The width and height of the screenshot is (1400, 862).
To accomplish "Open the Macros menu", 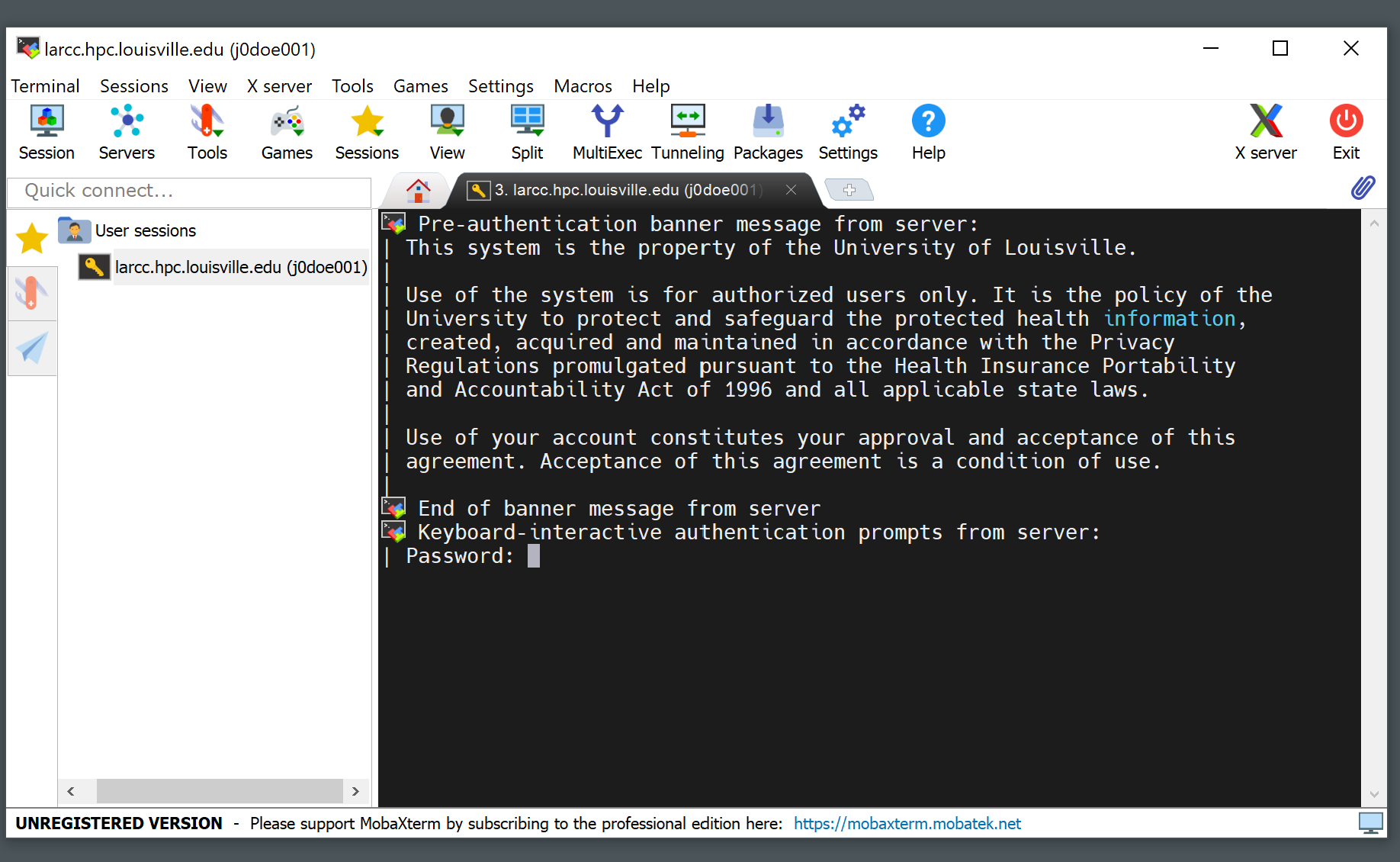I will 583,86.
